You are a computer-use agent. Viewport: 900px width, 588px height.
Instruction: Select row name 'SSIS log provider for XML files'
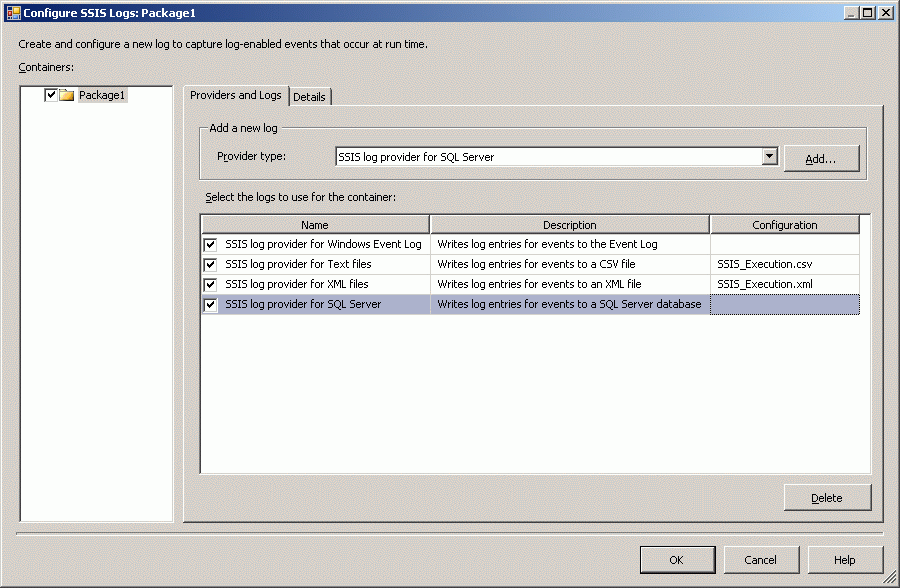[297, 284]
